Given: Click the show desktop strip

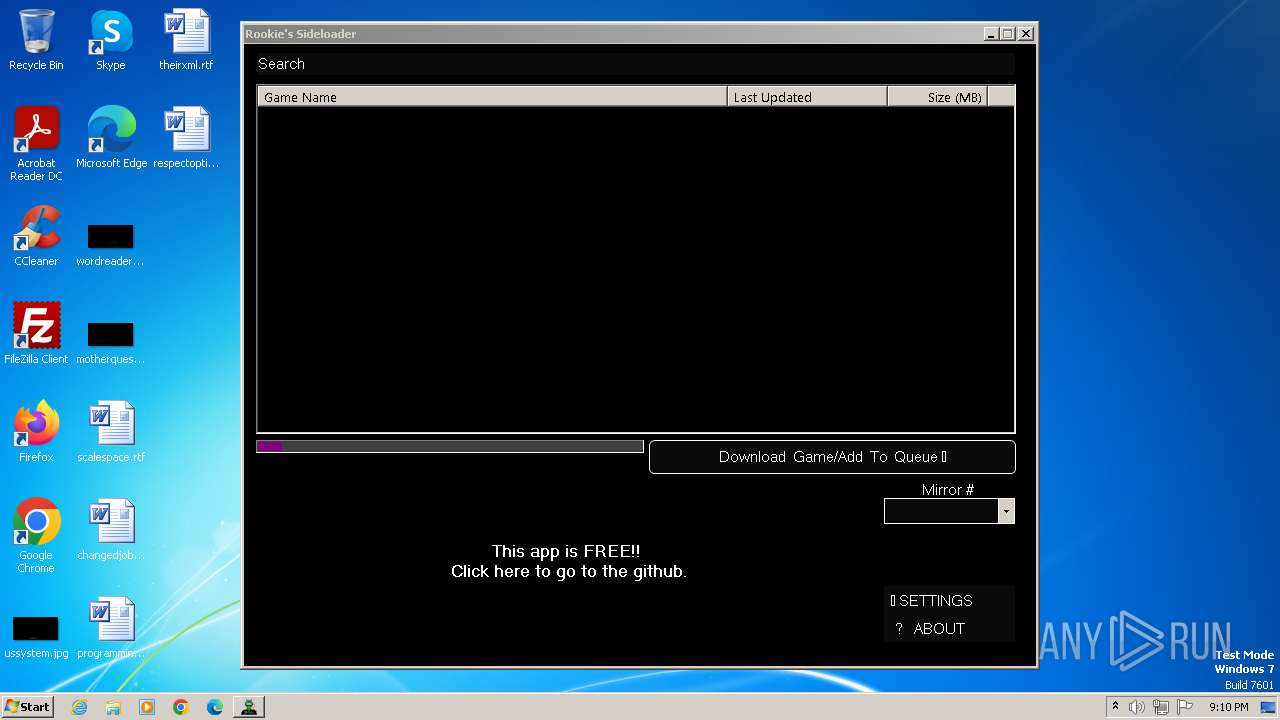Looking at the screenshot, I should [1268, 707].
